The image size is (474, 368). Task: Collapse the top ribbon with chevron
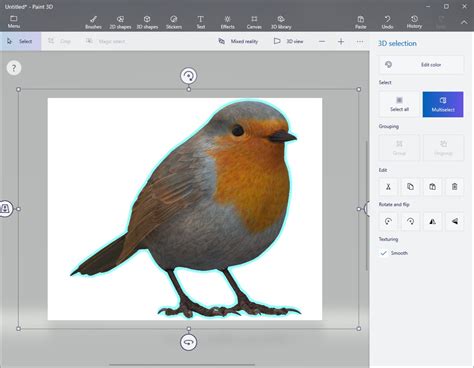[x=464, y=22]
